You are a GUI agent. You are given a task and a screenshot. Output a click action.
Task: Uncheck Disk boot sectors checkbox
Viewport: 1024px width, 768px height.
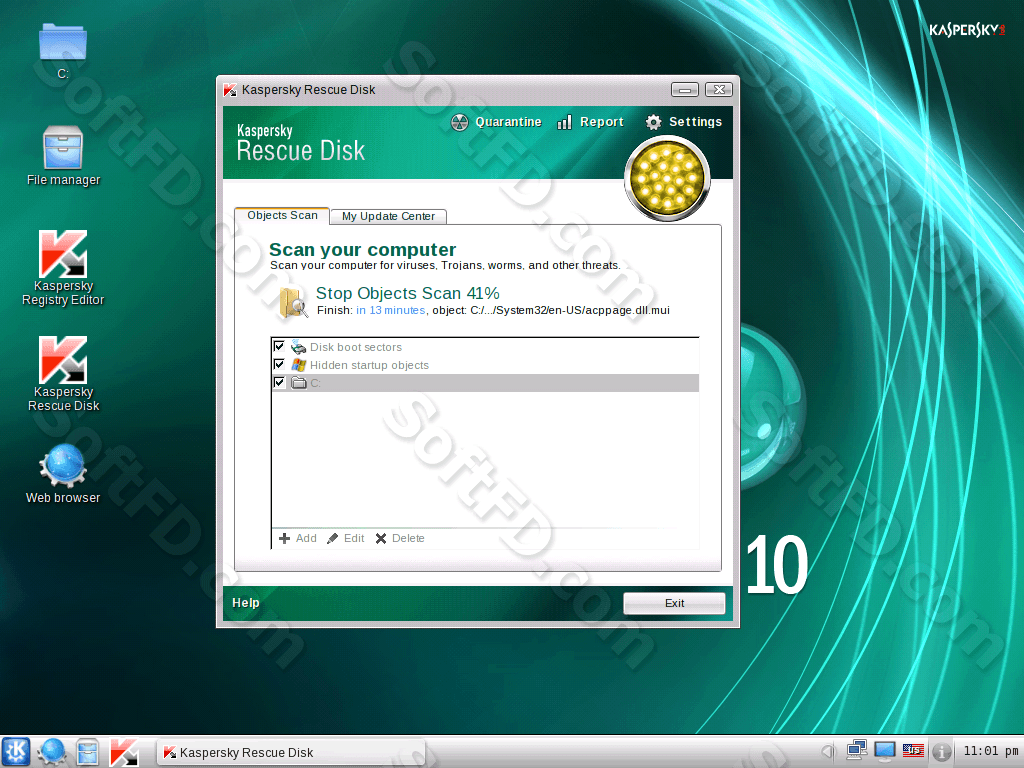point(280,346)
